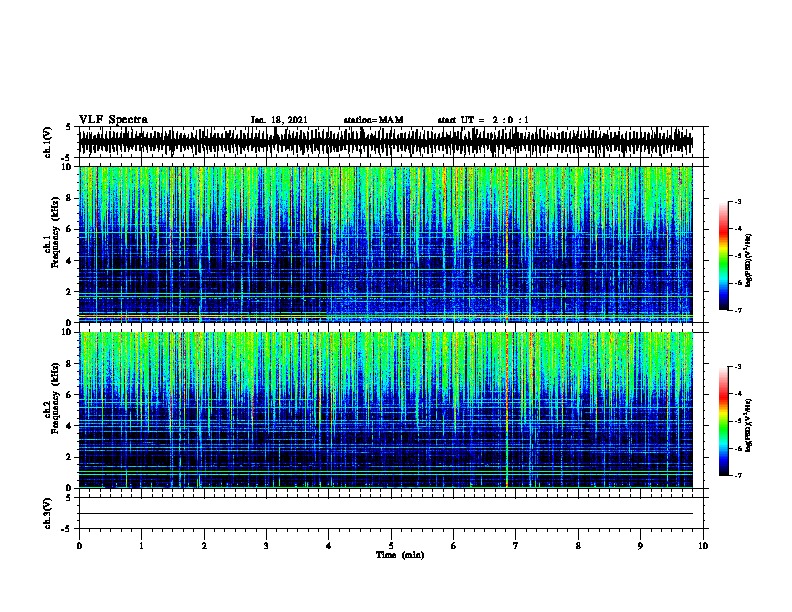Click the ch.1 frequency tick "6"

[x=69, y=229]
